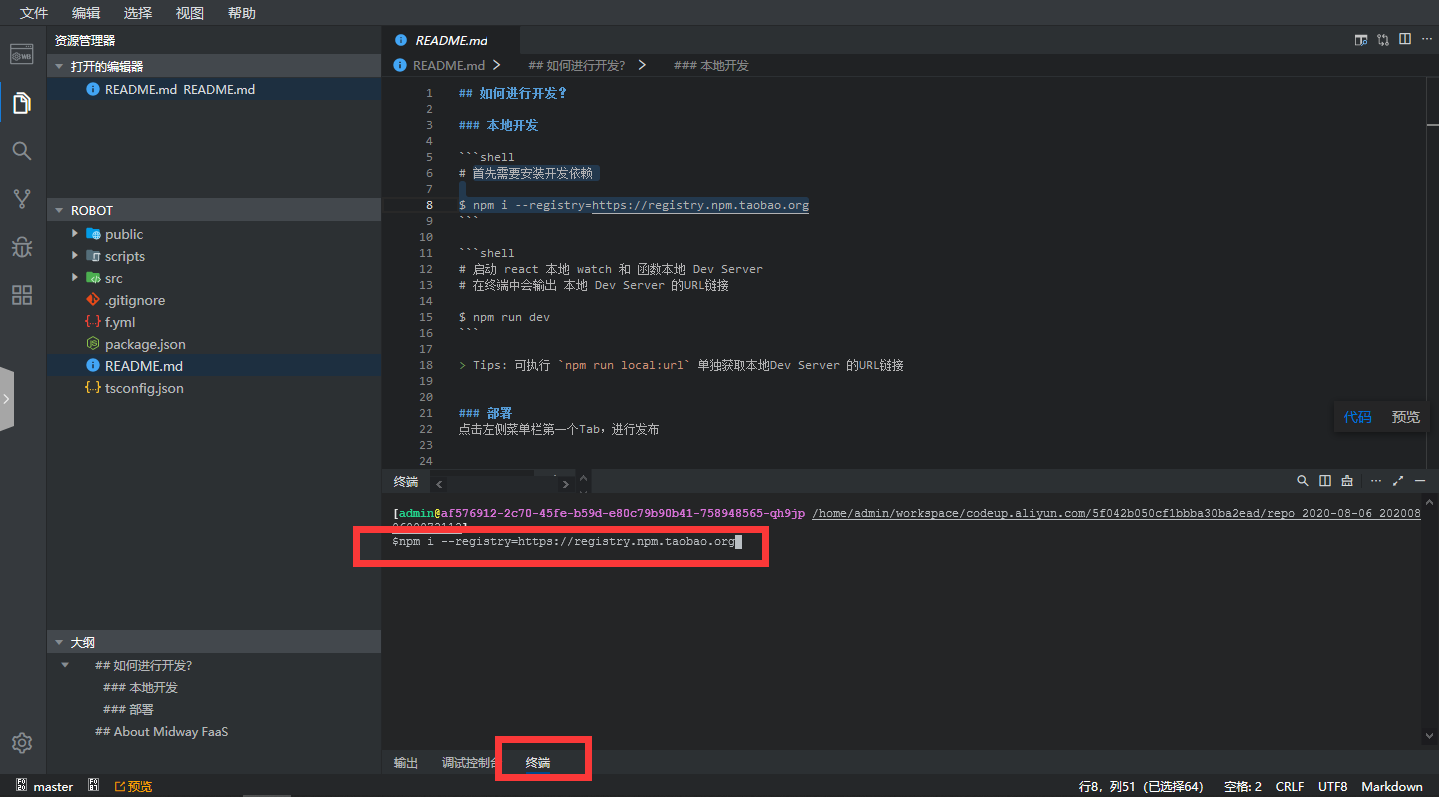
Task: Open the 选择 menu
Action: 138,13
